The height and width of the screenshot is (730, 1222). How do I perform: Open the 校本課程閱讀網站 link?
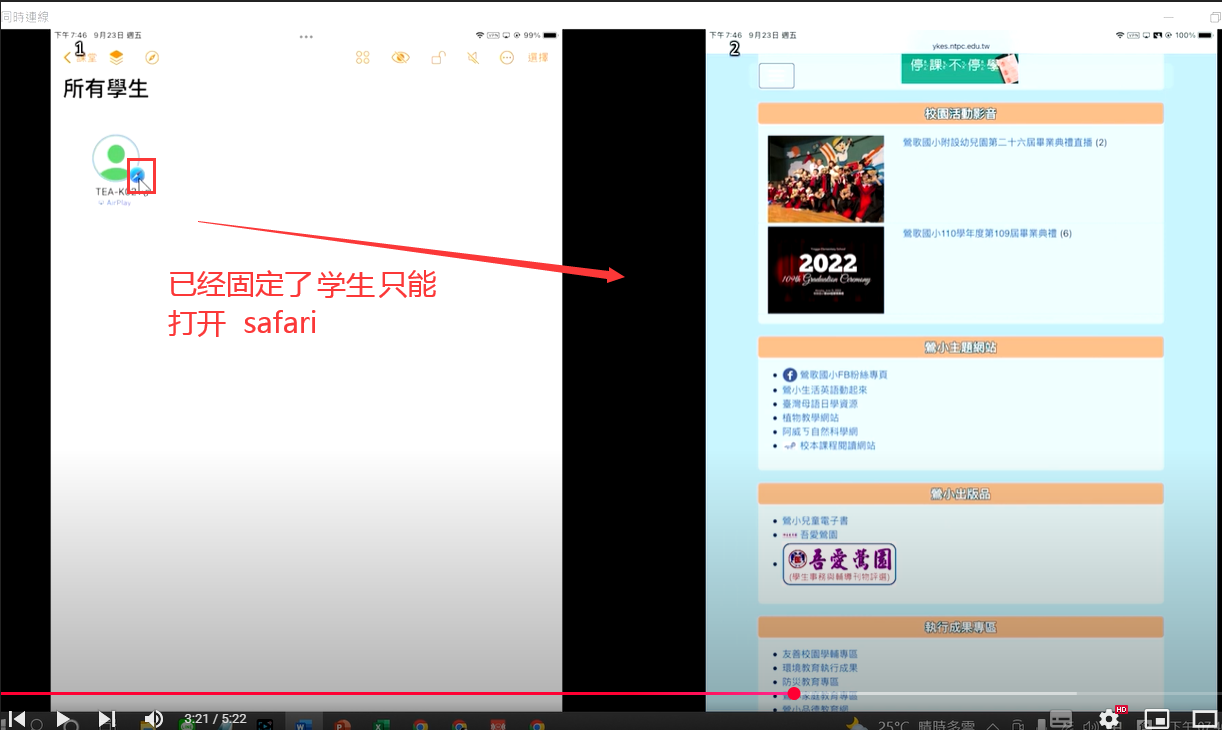838,446
